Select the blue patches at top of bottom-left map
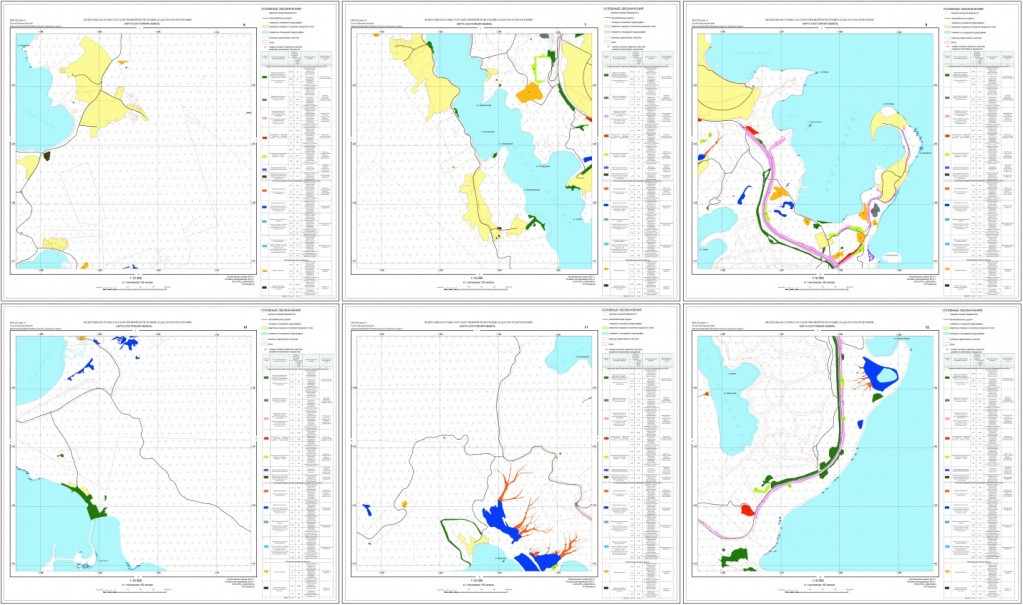 click(126, 341)
